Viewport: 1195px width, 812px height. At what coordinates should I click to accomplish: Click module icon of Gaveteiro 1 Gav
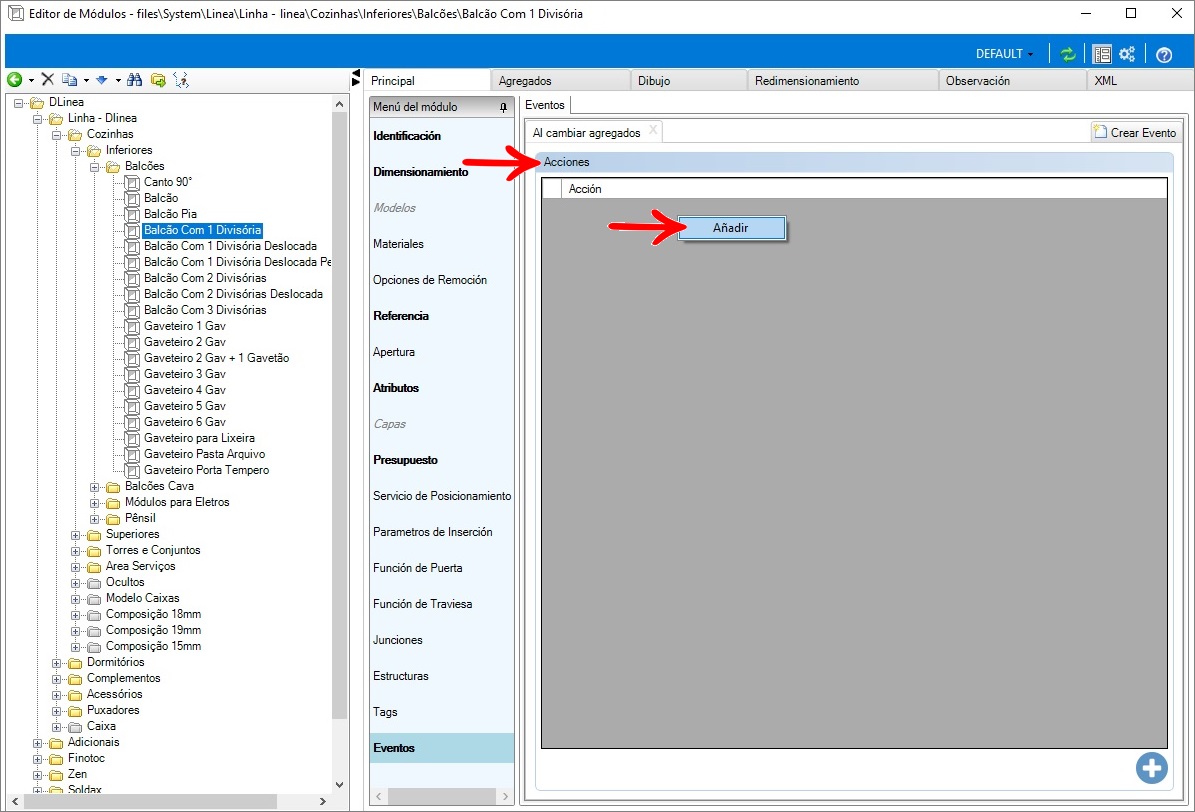[x=133, y=326]
